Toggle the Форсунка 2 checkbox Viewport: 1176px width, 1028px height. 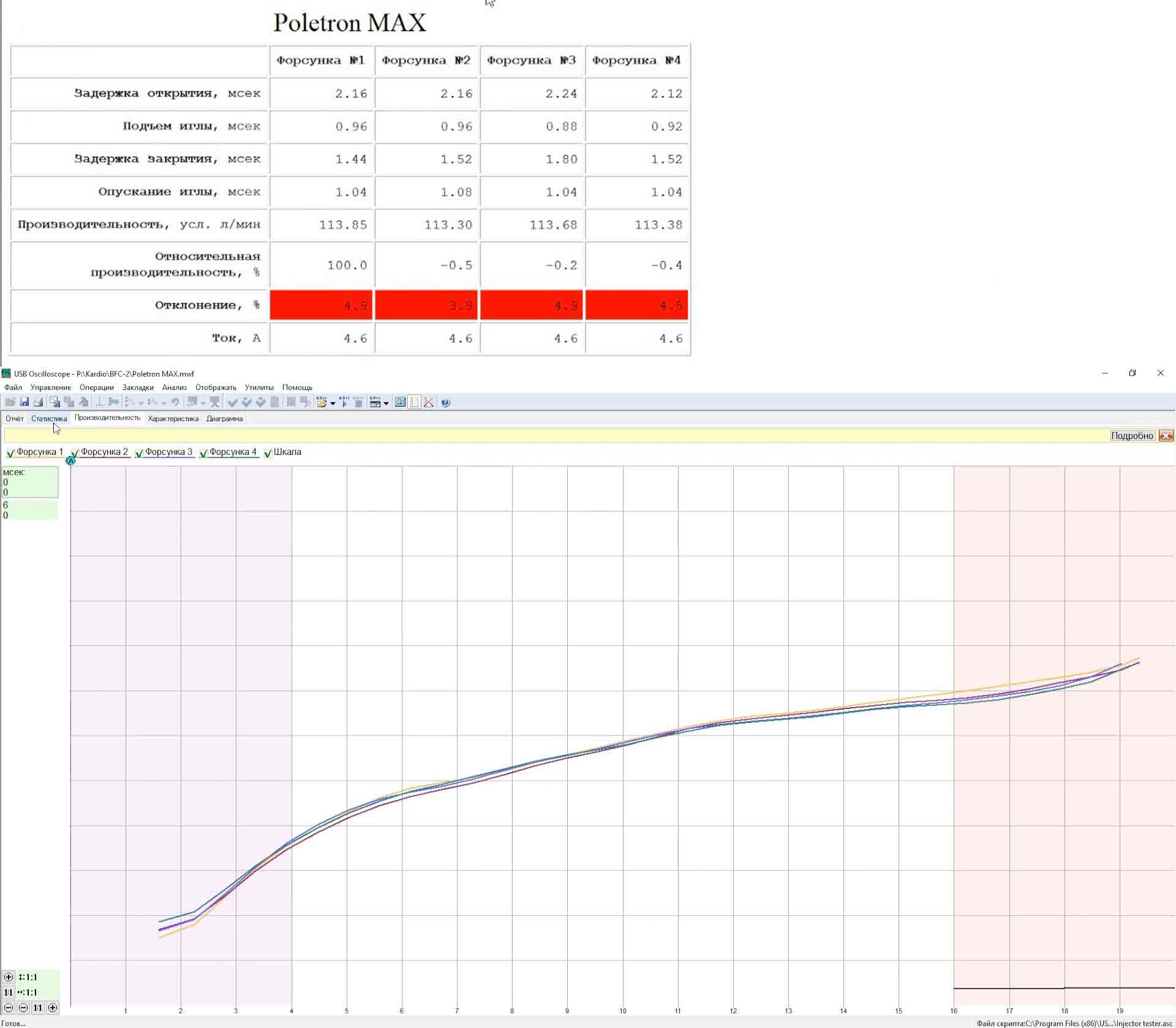coord(75,453)
